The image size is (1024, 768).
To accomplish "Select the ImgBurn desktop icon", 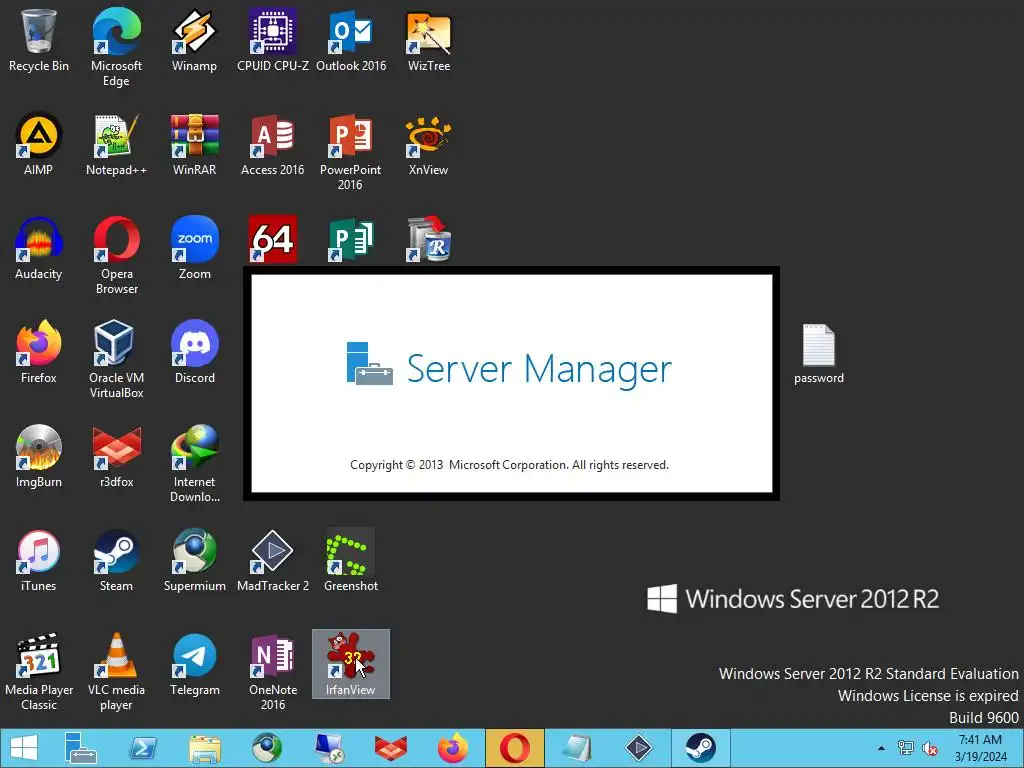I will point(39,456).
